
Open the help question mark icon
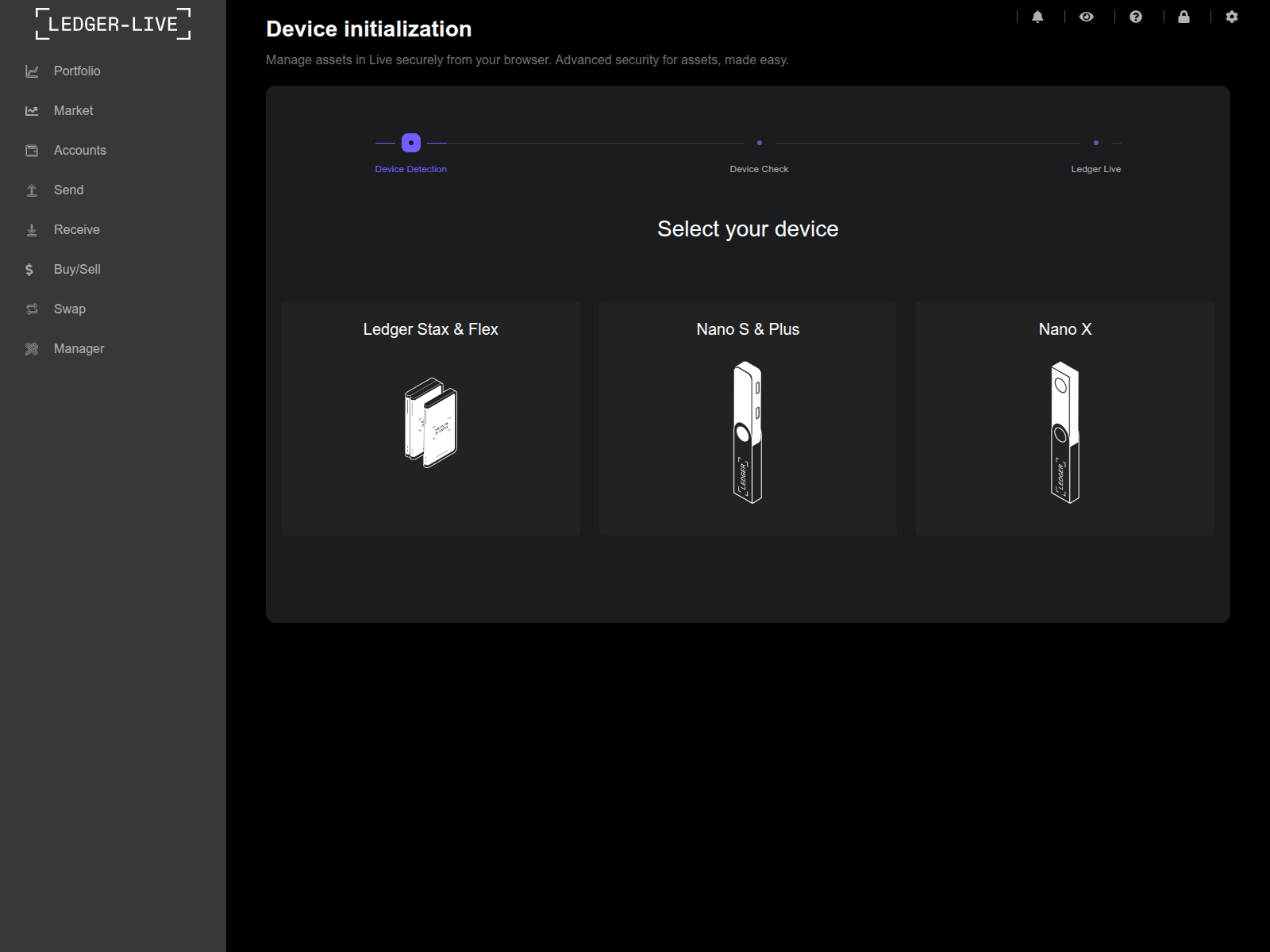tap(1136, 17)
